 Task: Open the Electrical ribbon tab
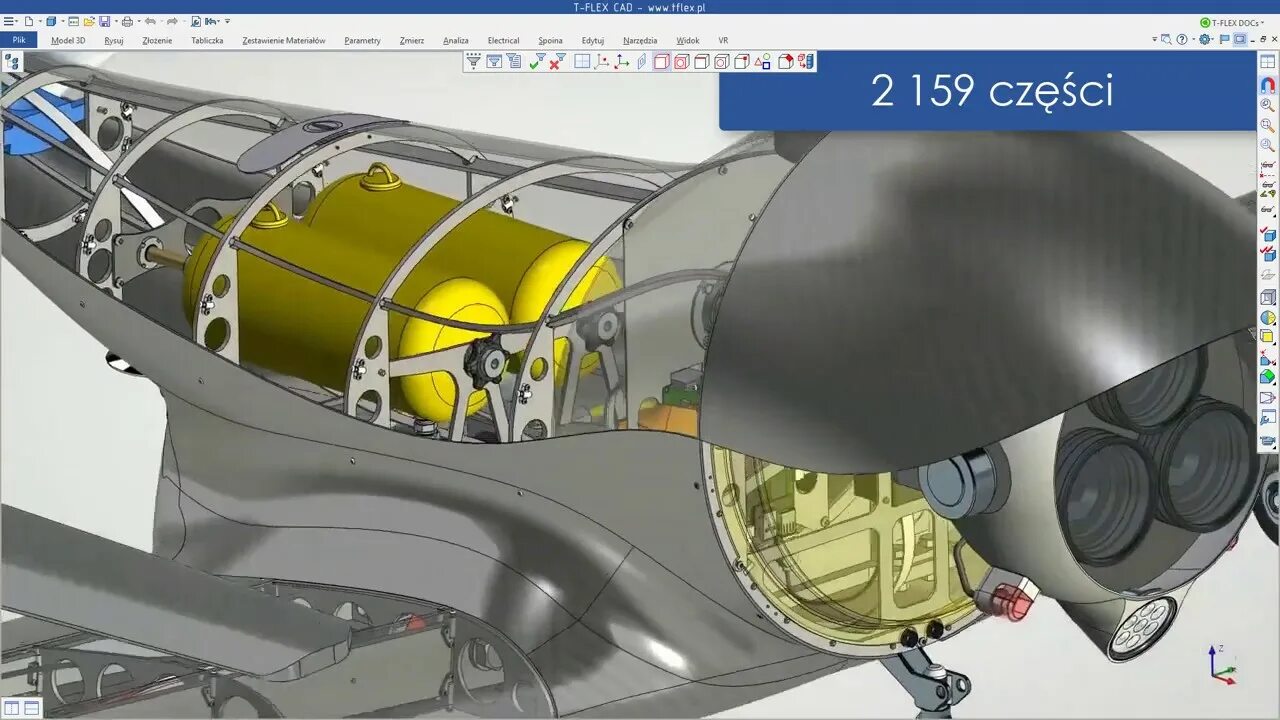pos(503,41)
